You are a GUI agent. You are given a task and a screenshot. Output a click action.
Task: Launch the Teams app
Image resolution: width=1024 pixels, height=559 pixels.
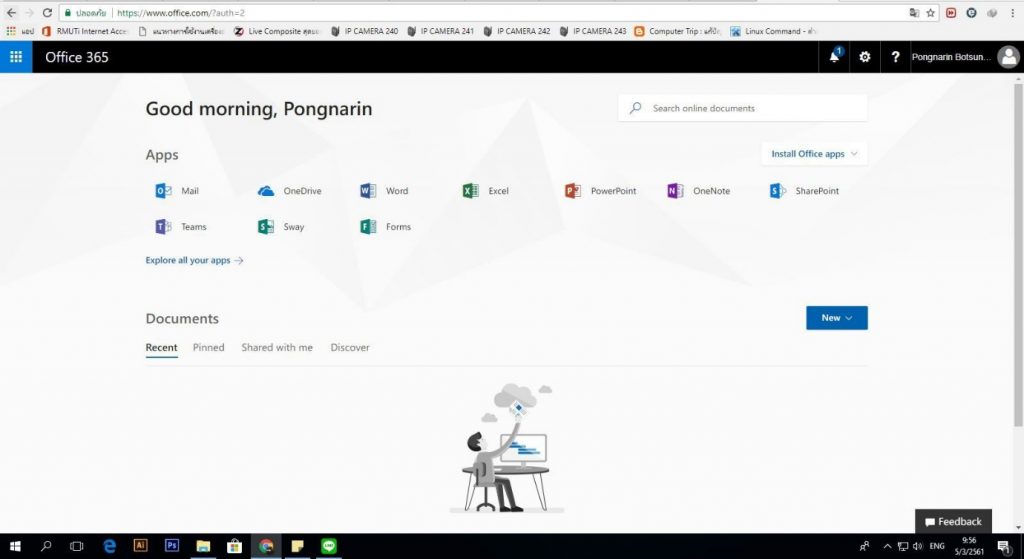[x=164, y=227]
